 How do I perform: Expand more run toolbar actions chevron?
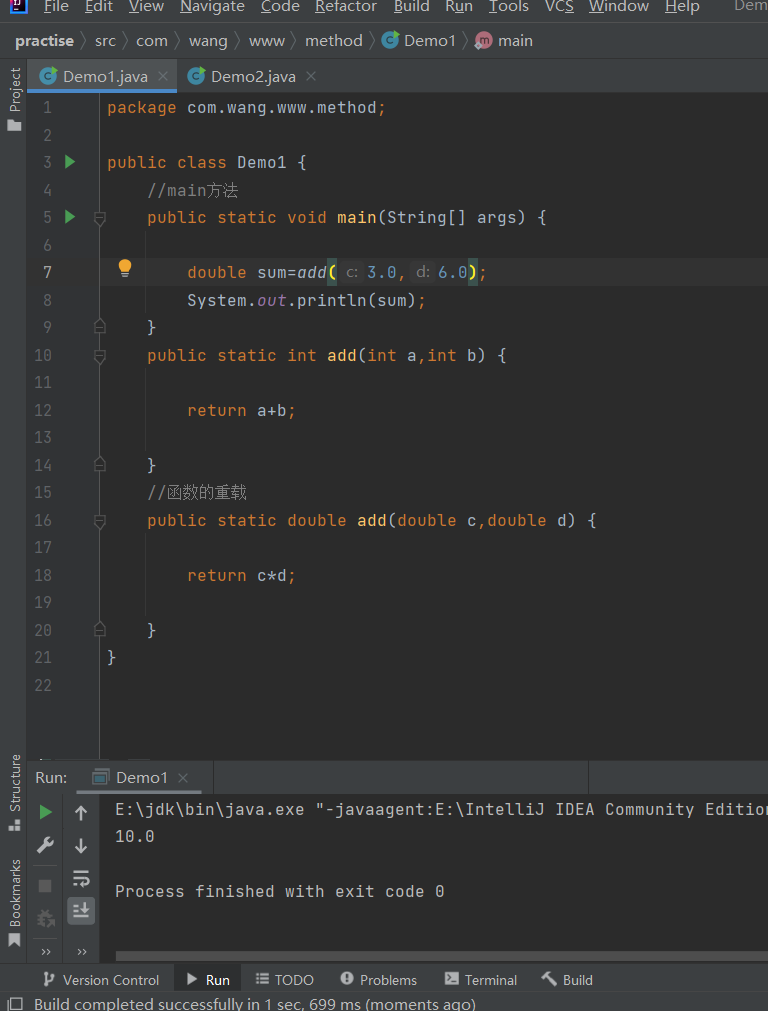pyautogui.click(x=46, y=952)
